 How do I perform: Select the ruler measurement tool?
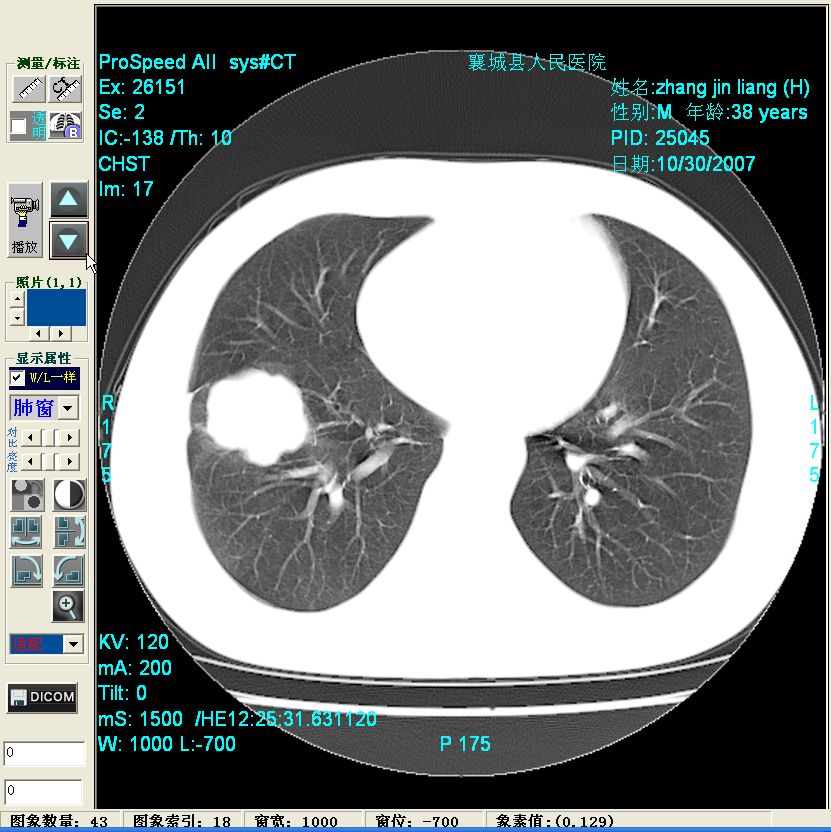click(29, 89)
